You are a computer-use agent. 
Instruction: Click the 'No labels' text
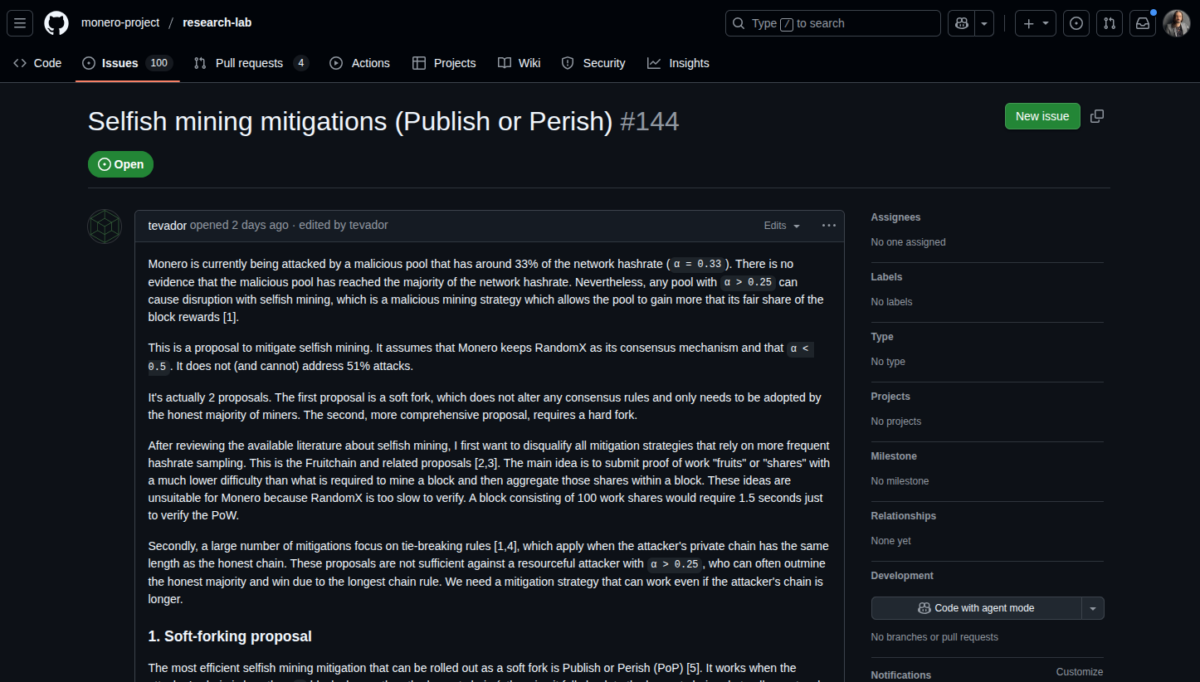892,302
